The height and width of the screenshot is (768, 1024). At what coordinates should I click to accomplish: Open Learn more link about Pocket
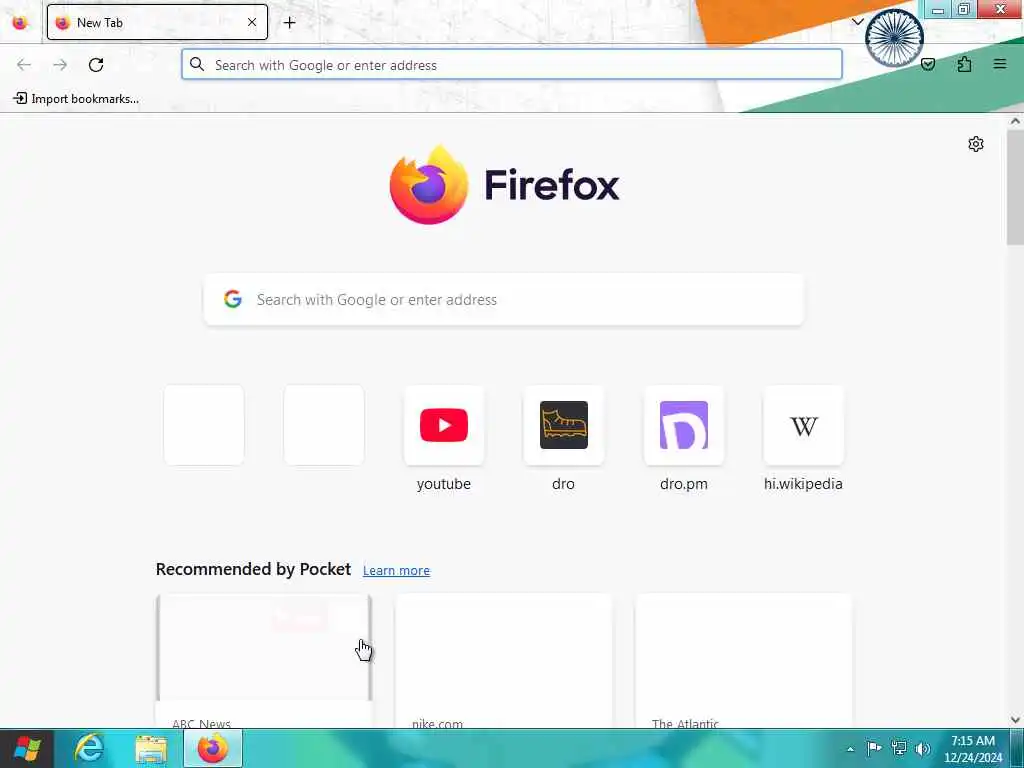(x=396, y=570)
